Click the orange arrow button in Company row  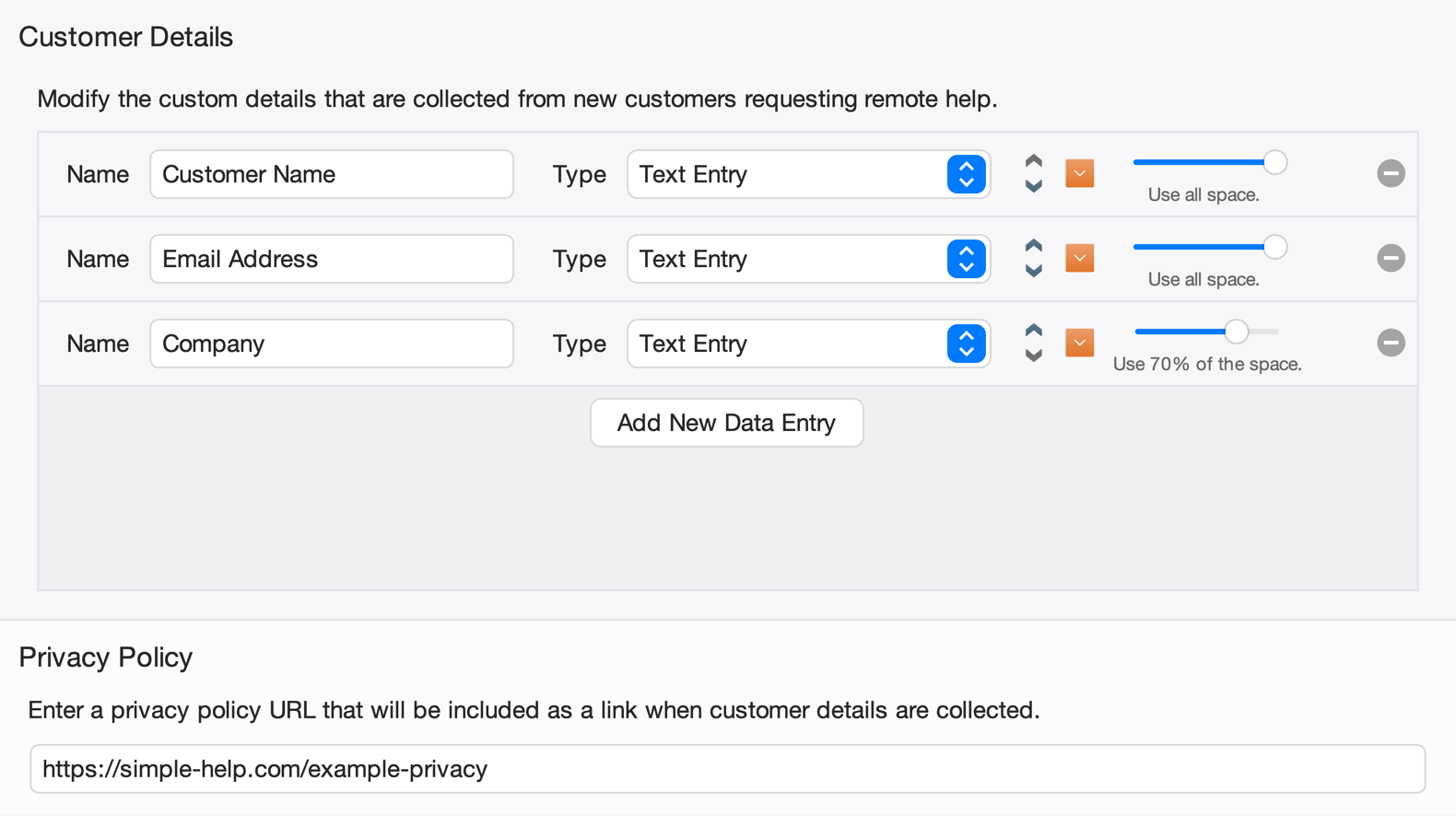[x=1080, y=343]
